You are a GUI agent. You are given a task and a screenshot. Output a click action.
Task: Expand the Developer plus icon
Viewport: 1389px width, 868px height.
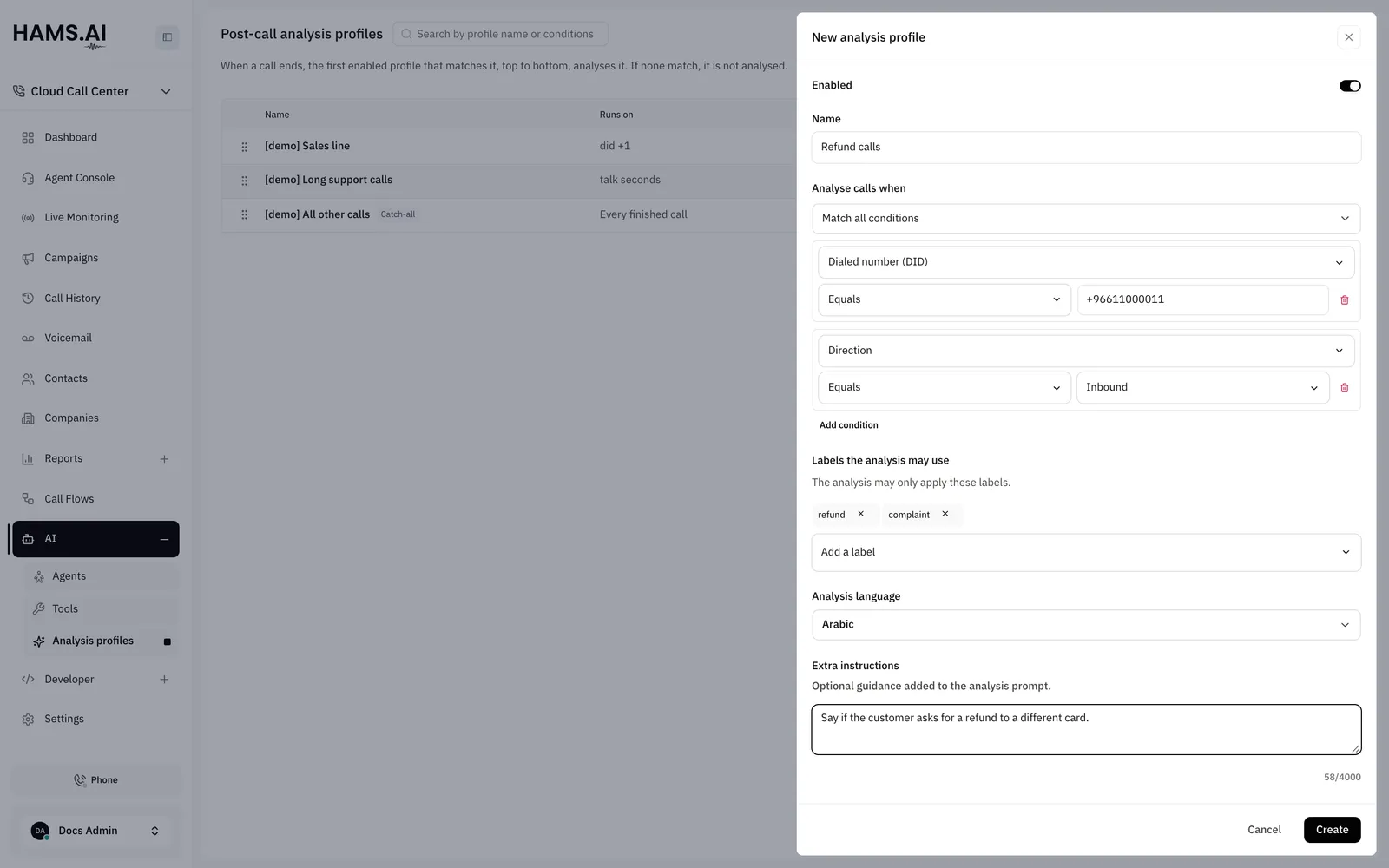pyautogui.click(x=164, y=680)
